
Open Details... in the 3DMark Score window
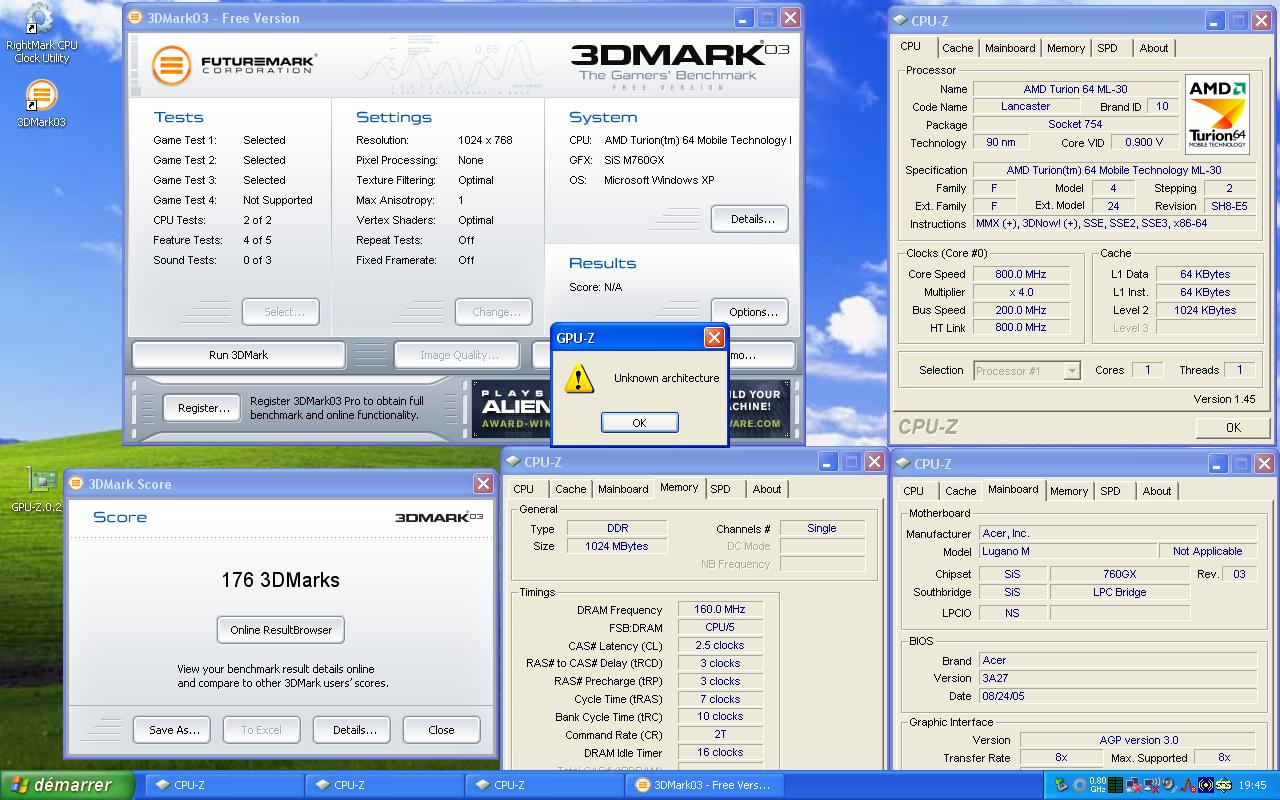354,730
